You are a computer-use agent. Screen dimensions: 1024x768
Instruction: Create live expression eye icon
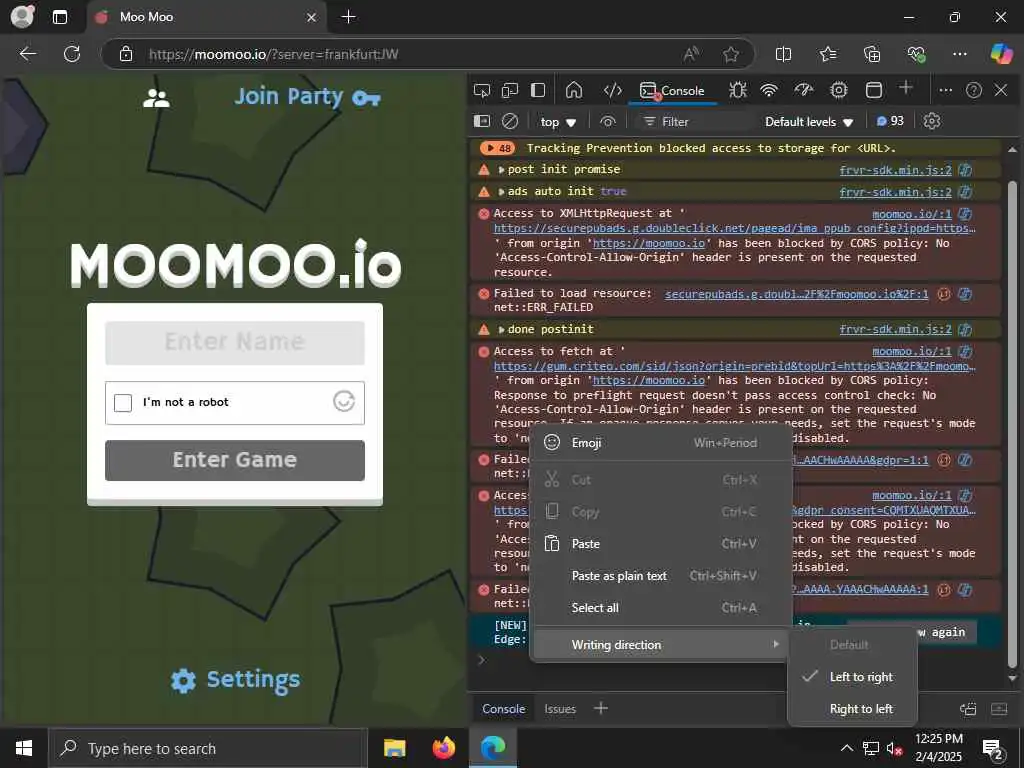[608, 121]
